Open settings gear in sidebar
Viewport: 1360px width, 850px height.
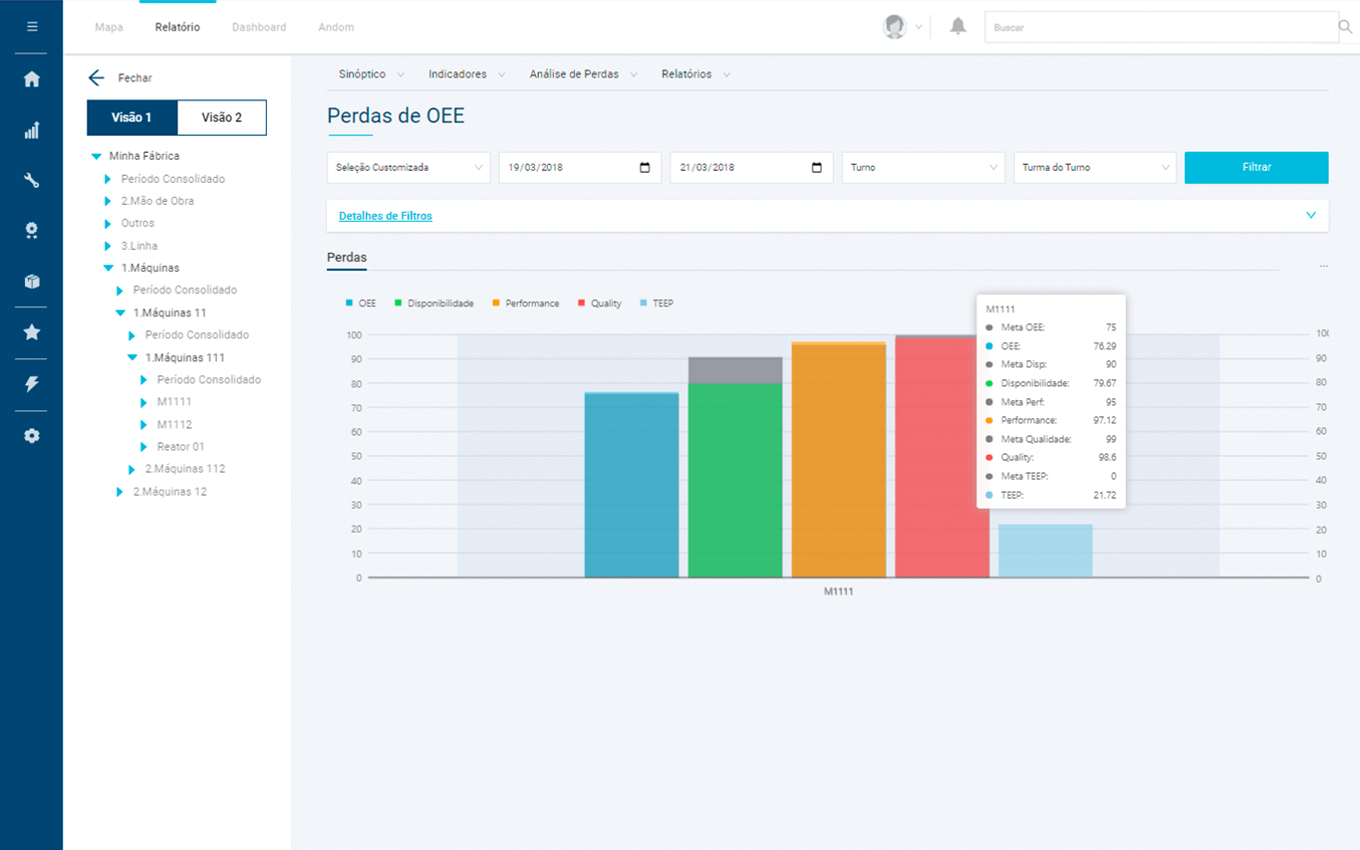pos(32,436)
